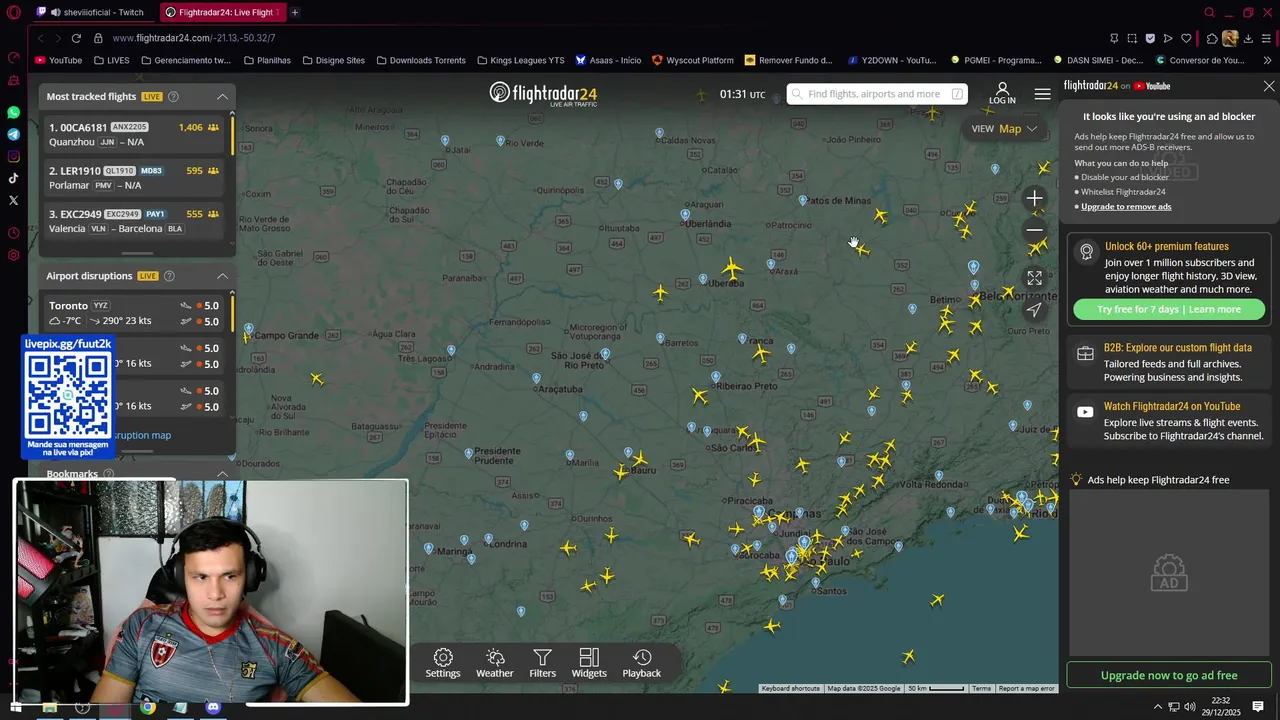The width and height of the screenshot is (1280, 720).
Task: Center map on my location arrow
Action: tap(1034, 309)
